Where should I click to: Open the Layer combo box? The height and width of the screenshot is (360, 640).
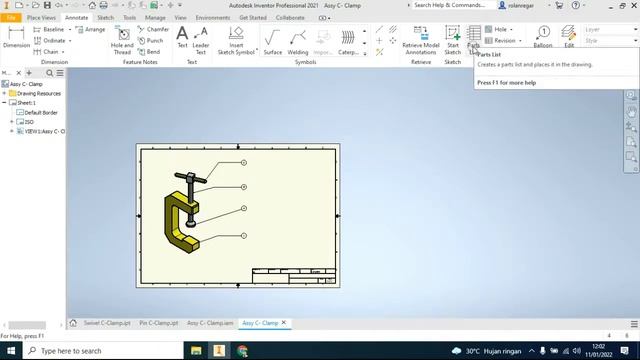(x=611, y=29)
